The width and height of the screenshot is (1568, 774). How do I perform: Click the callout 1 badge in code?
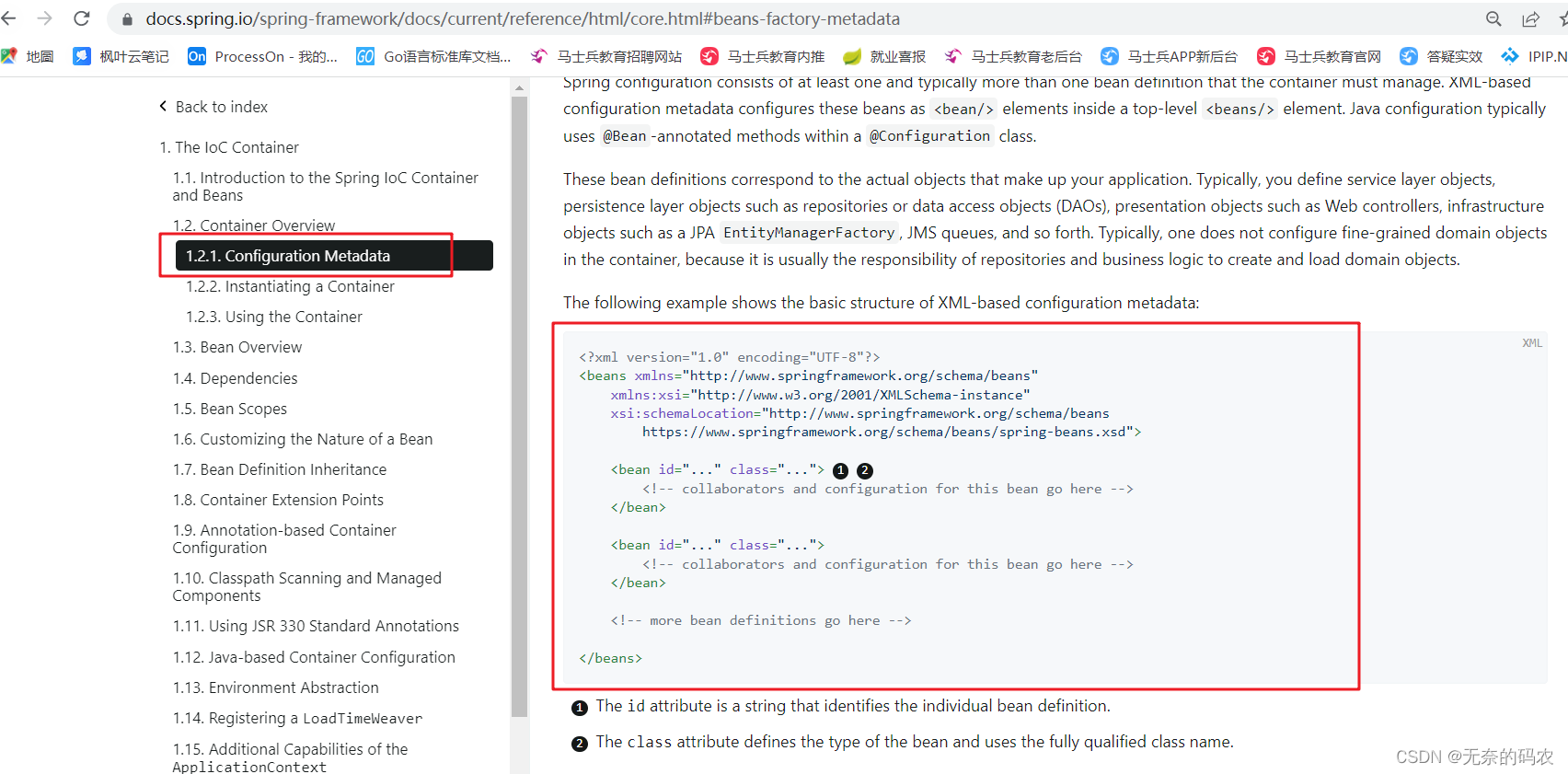[x=840, y=470]
